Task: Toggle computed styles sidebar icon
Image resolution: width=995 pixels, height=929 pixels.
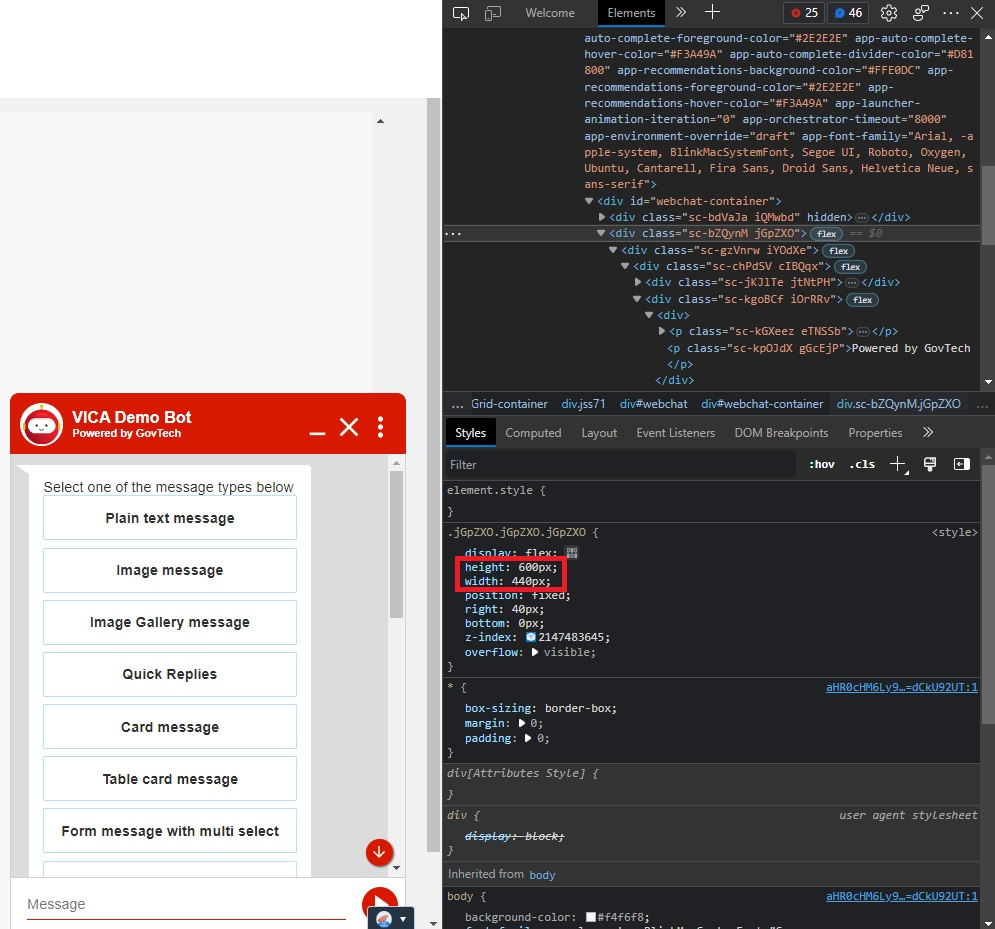Action: coord(962,464)
